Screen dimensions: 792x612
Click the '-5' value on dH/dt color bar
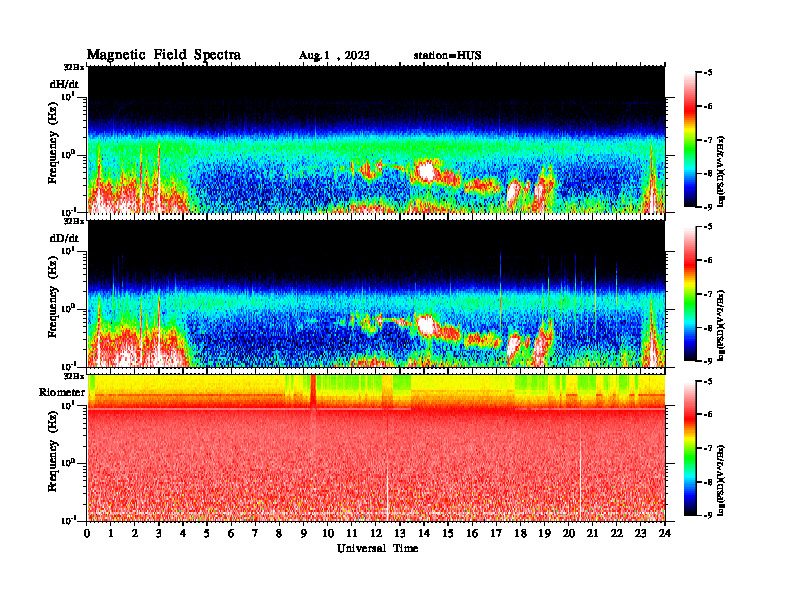pyautogui.click(x=708, y=73)
